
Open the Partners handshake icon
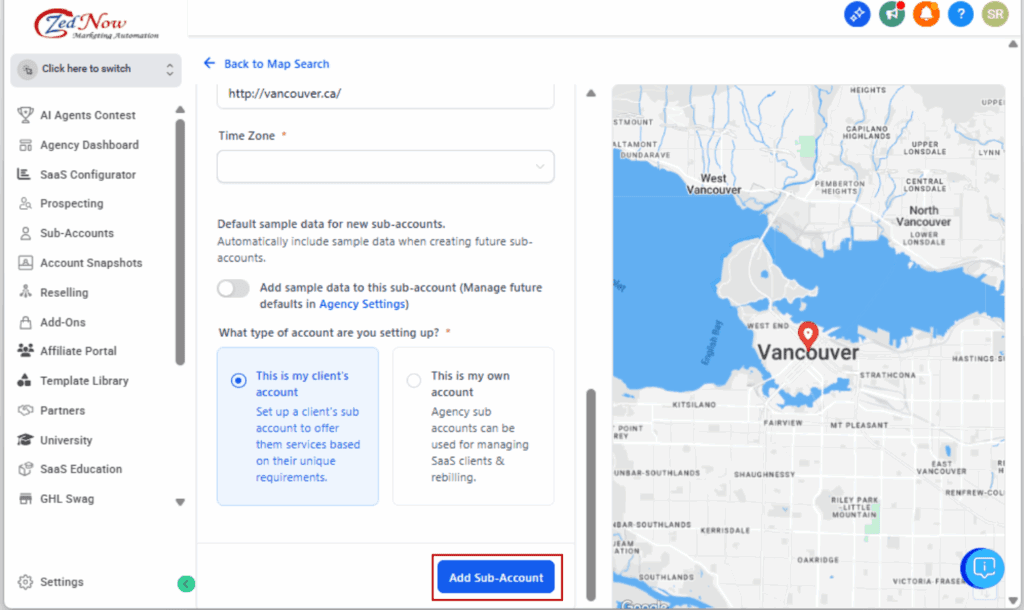[25, 410]
